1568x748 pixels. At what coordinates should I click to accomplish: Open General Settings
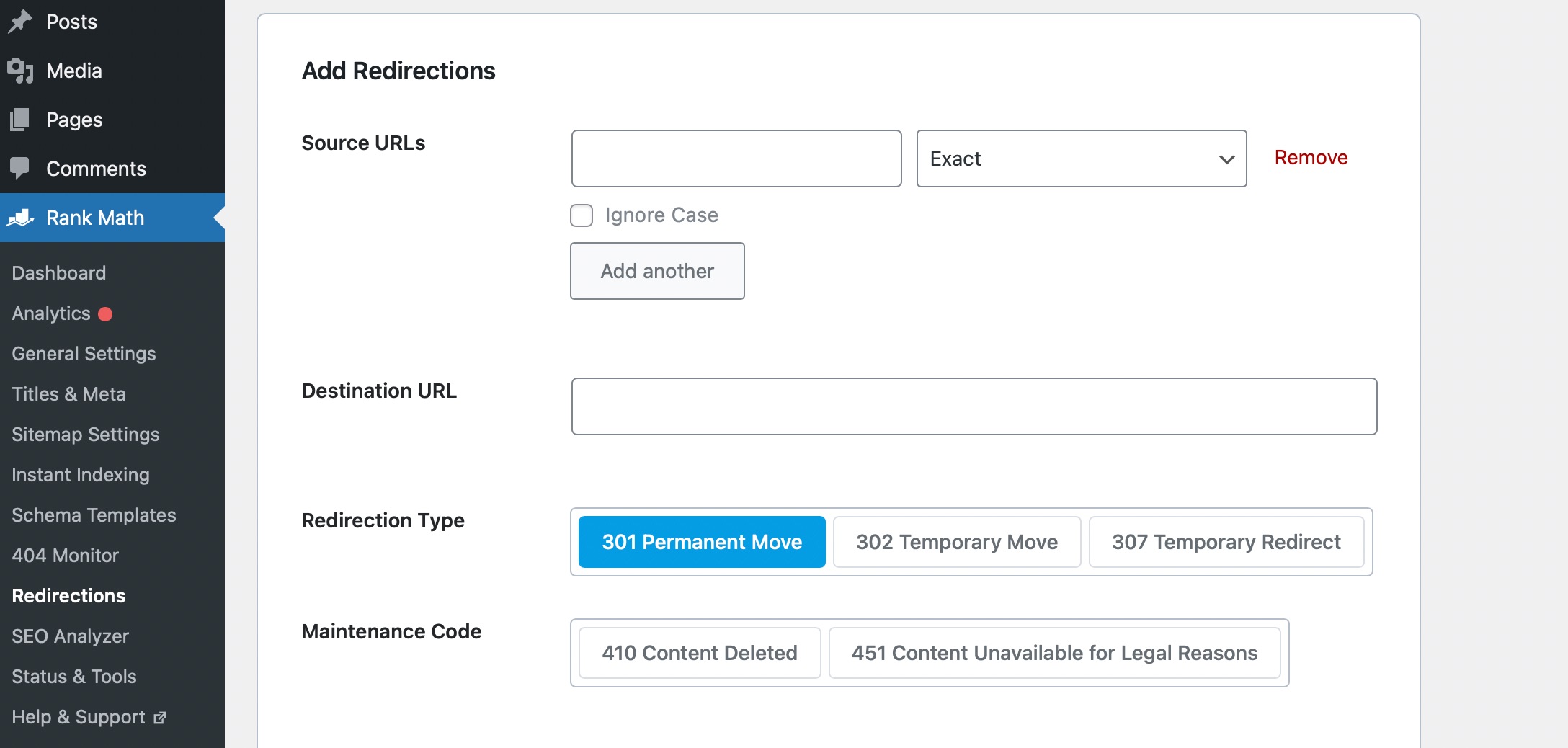point(84,354)
